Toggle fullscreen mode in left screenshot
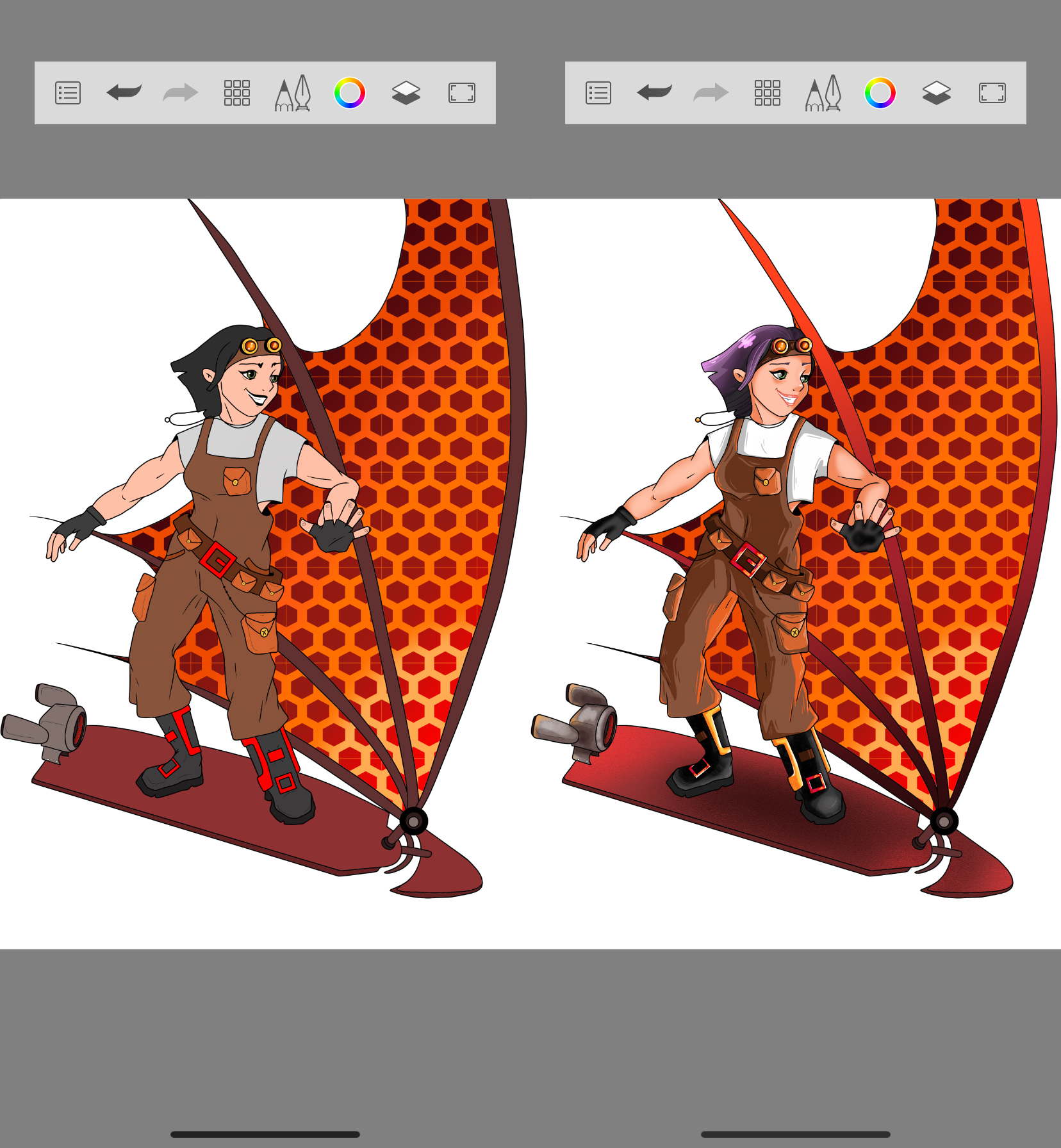This screenshot has width=1061, height=1148. pyautogui.click(x=462, y=93)
